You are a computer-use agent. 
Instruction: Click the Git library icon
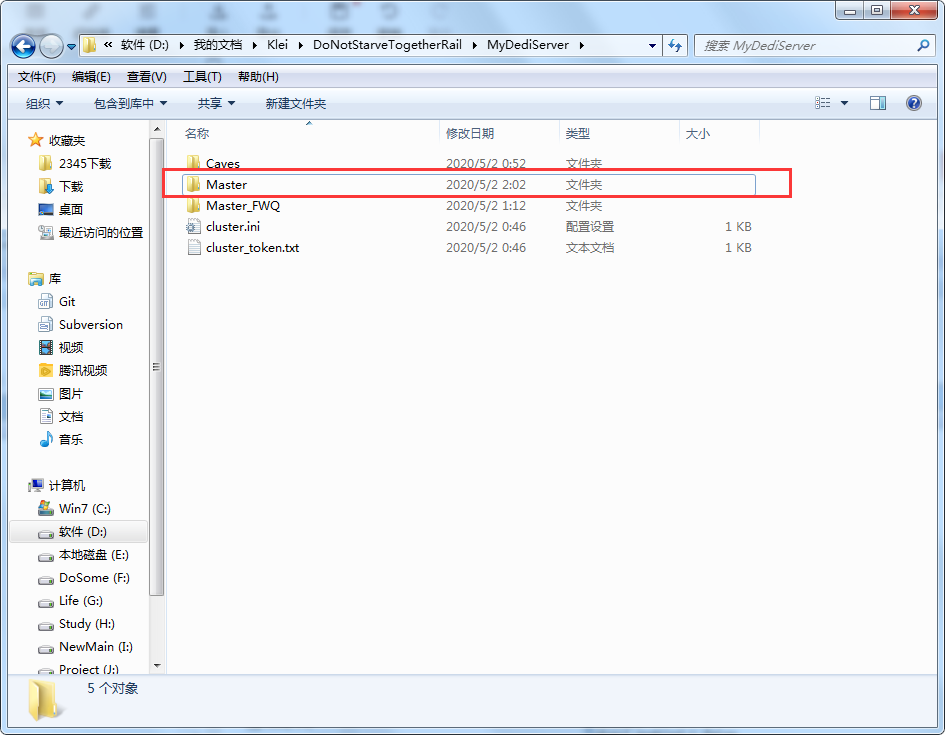(46, 301)
